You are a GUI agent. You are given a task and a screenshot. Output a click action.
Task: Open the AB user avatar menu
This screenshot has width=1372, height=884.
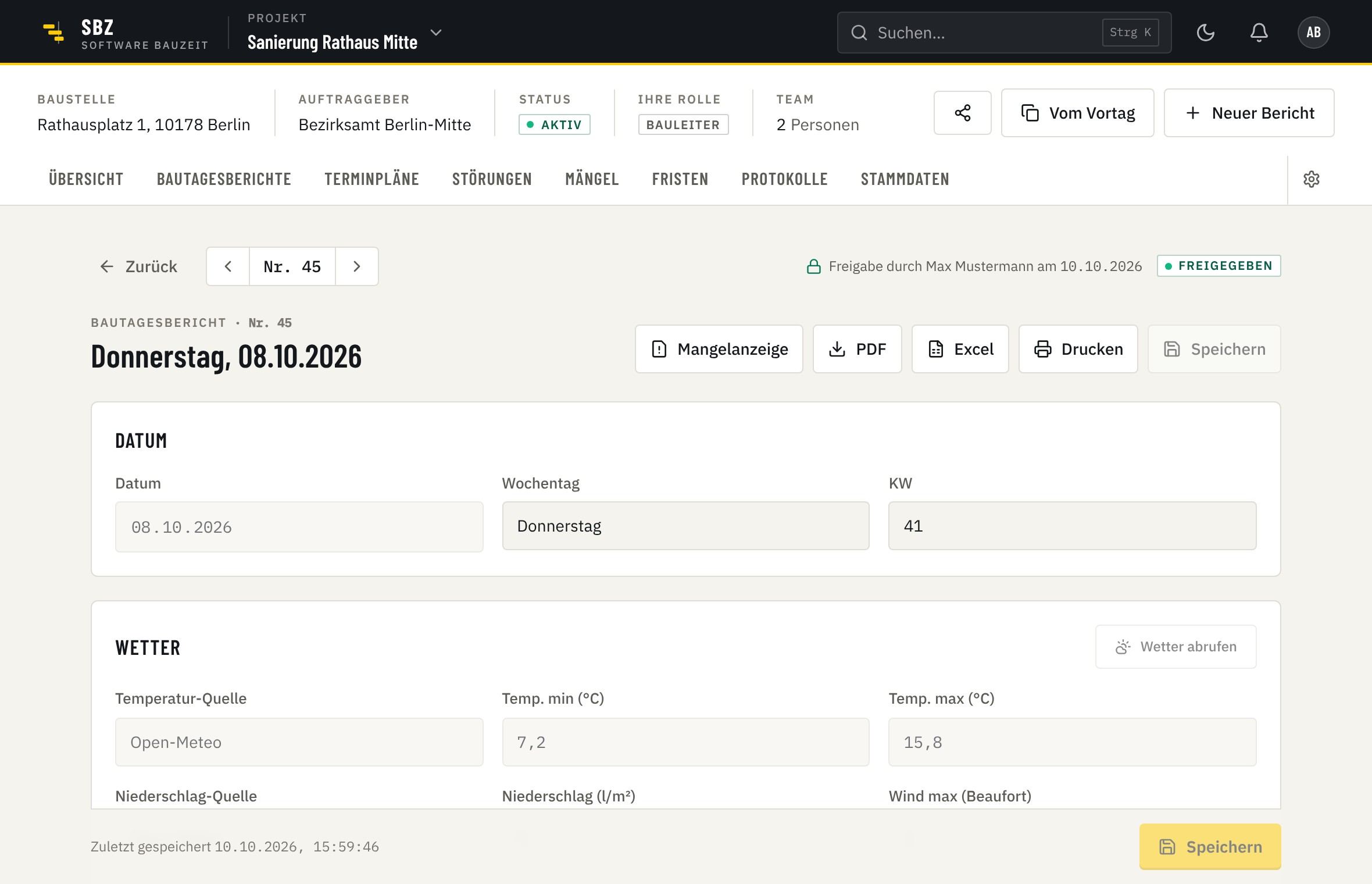tap(1313, 33)
